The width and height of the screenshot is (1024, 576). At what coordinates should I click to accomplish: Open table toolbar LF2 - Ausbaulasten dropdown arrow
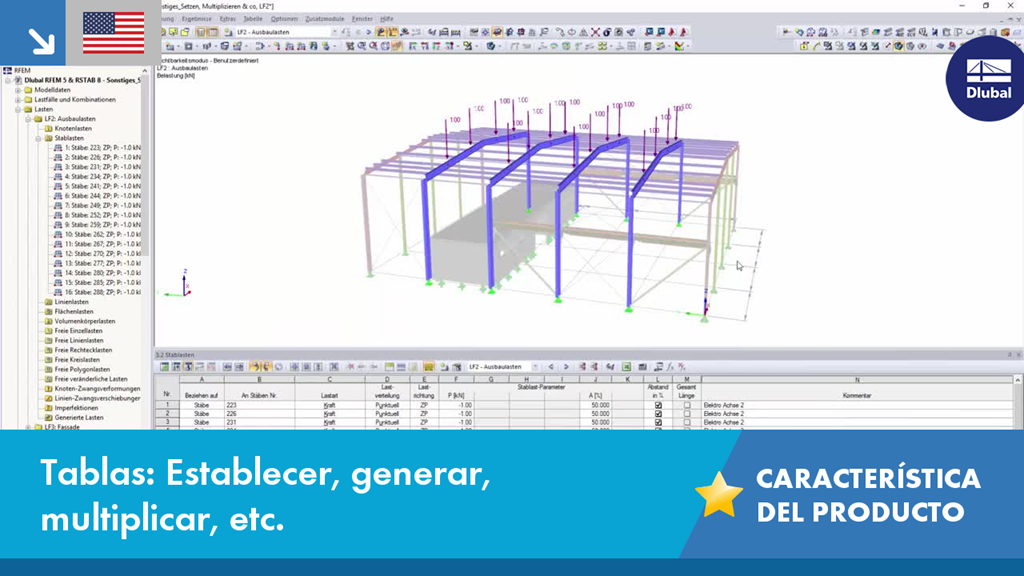coord(536,367)
